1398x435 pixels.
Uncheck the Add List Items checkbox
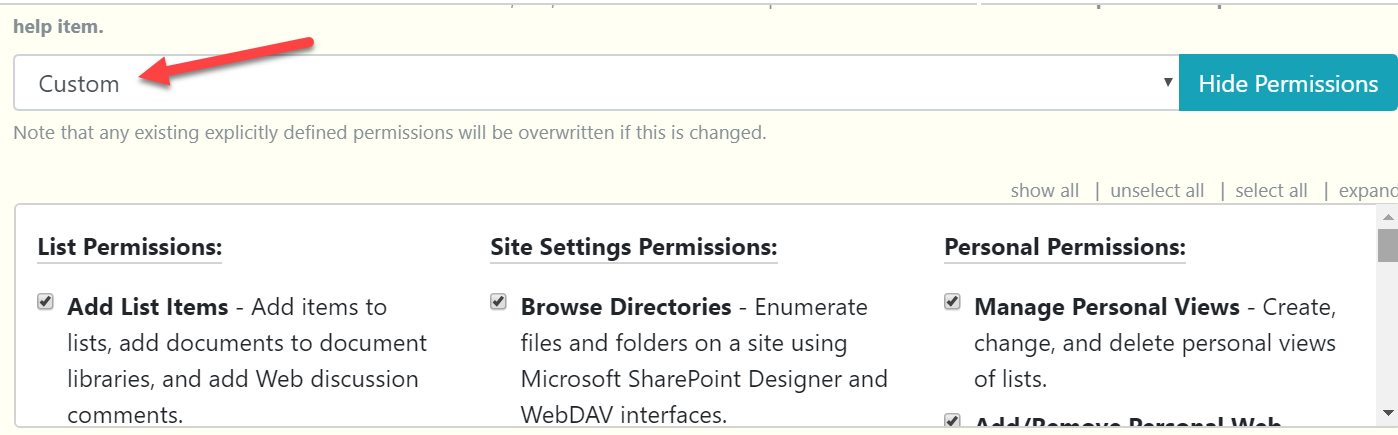[45, 302]
